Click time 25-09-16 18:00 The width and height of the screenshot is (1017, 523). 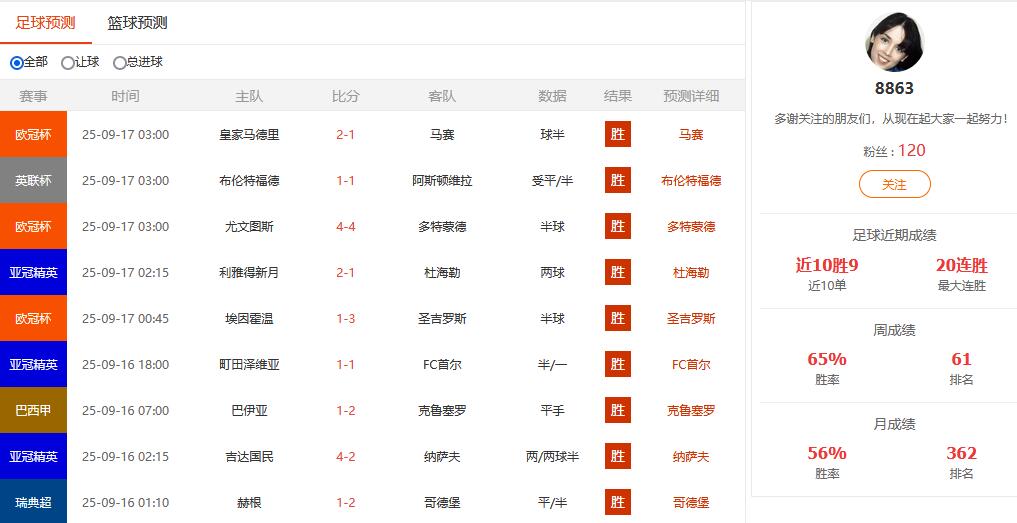click(x=125, y=365)
